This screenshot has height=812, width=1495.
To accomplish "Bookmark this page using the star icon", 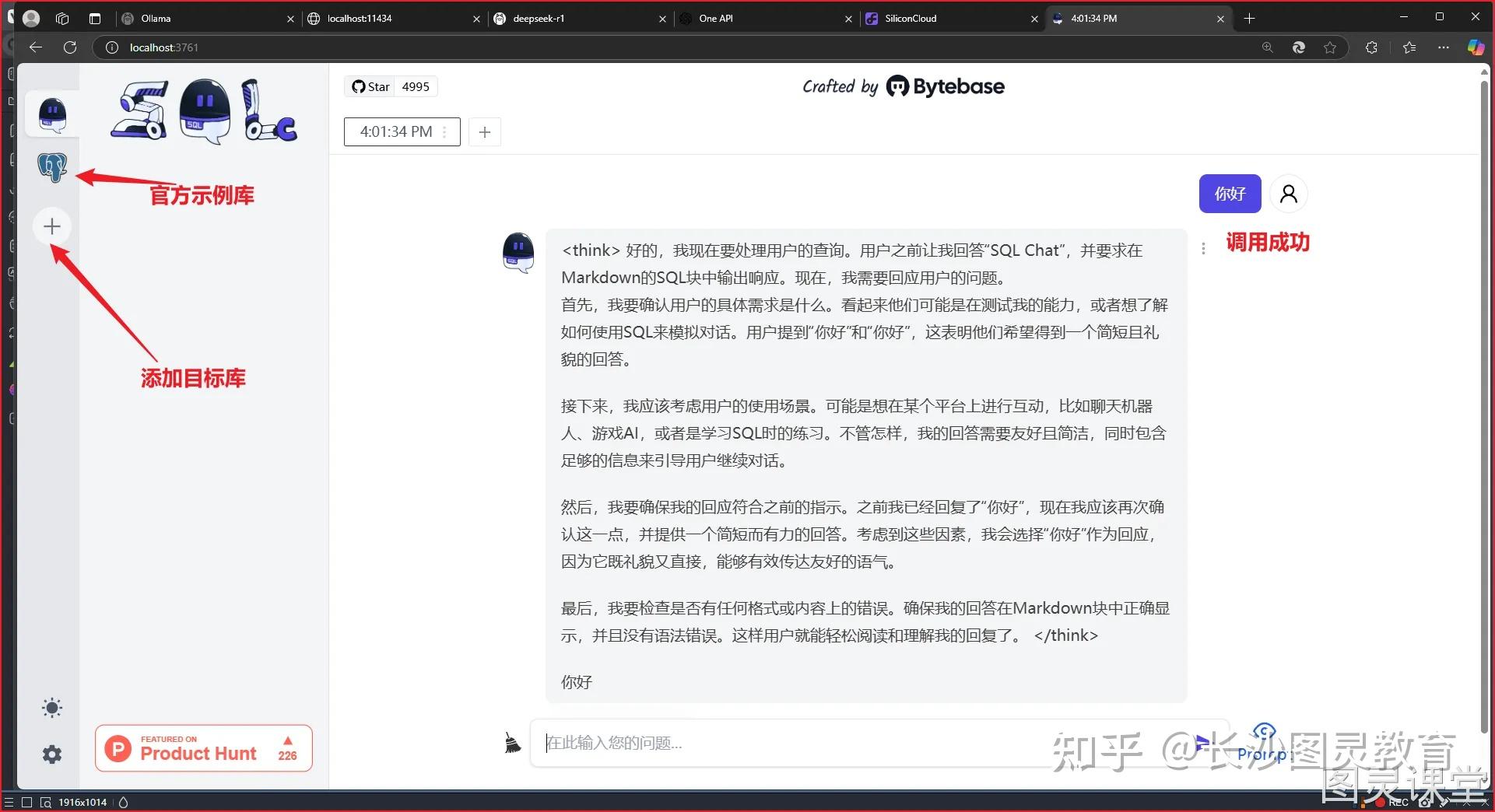I will click(1331, 47).
